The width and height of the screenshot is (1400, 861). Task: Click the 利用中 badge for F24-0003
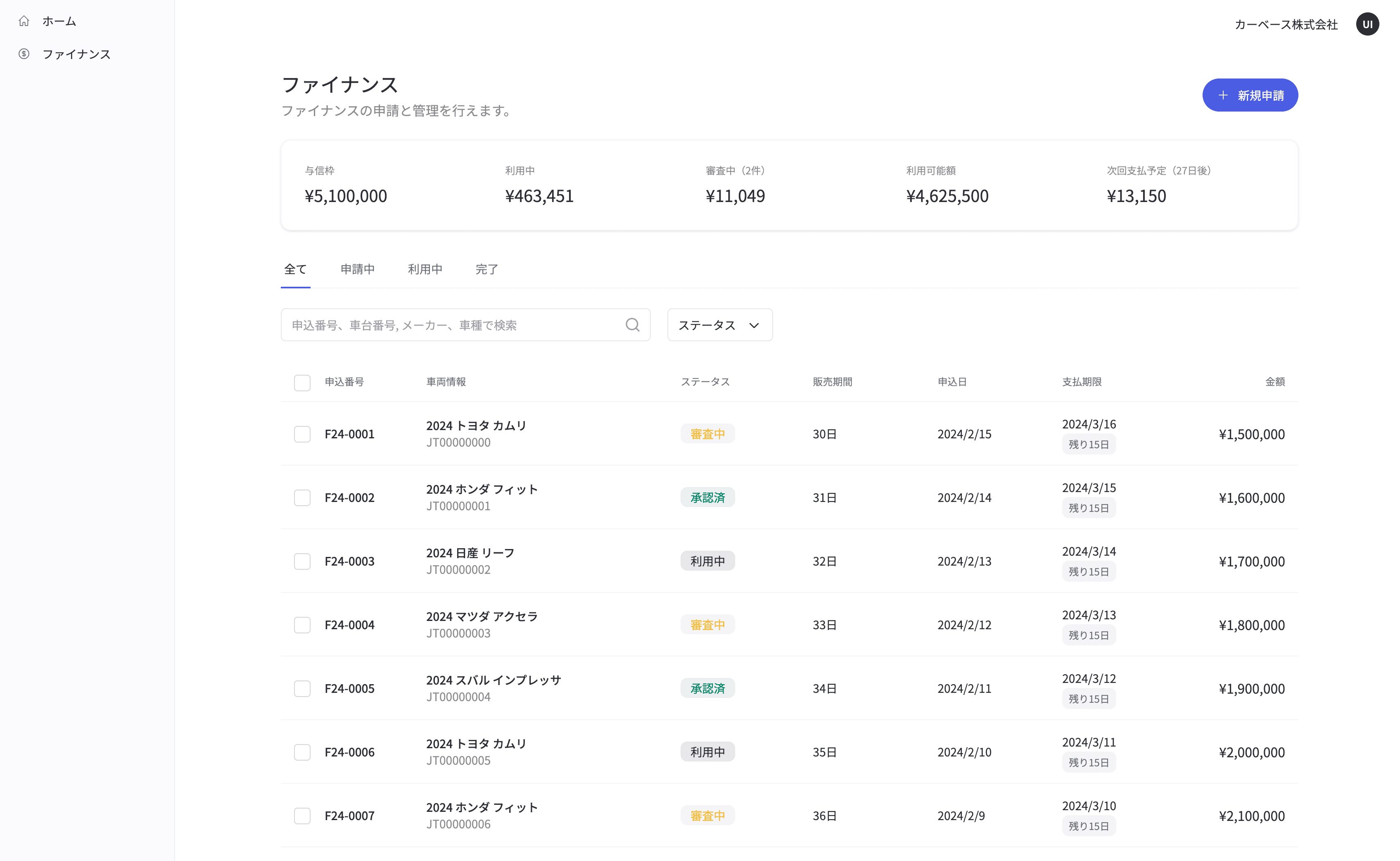(707, 561)
